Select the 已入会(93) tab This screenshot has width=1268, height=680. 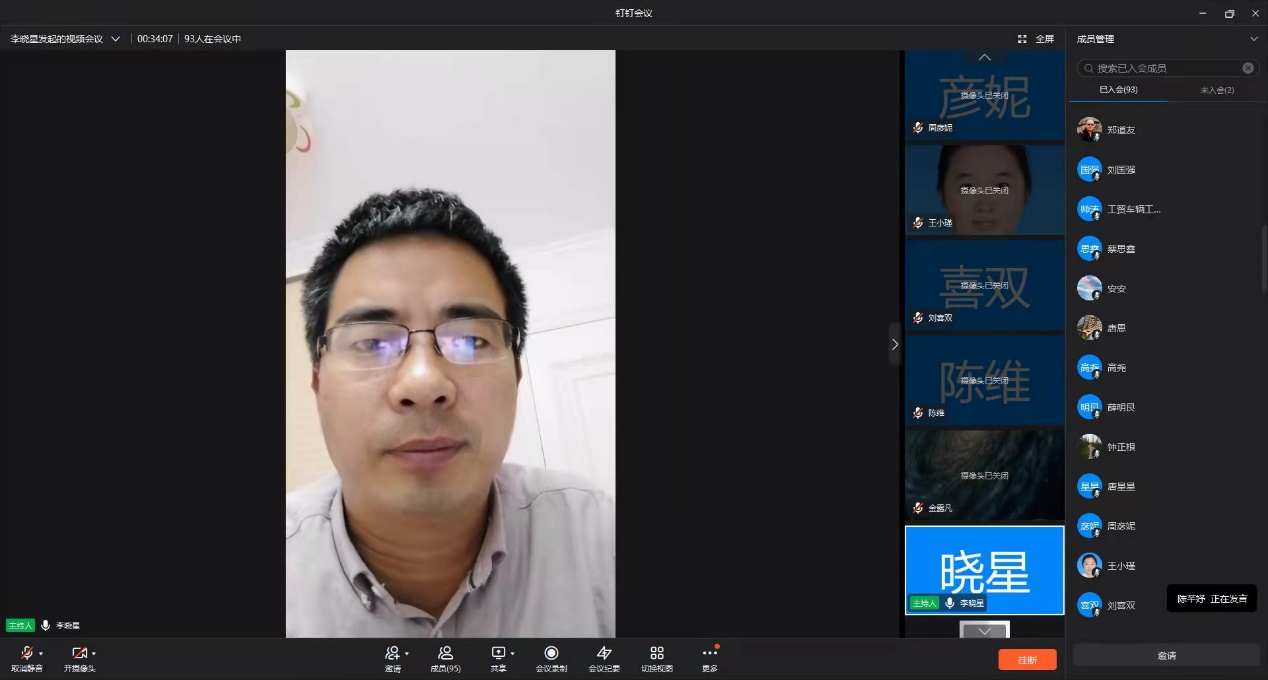pyautogui.click(x=1118, y=90)
